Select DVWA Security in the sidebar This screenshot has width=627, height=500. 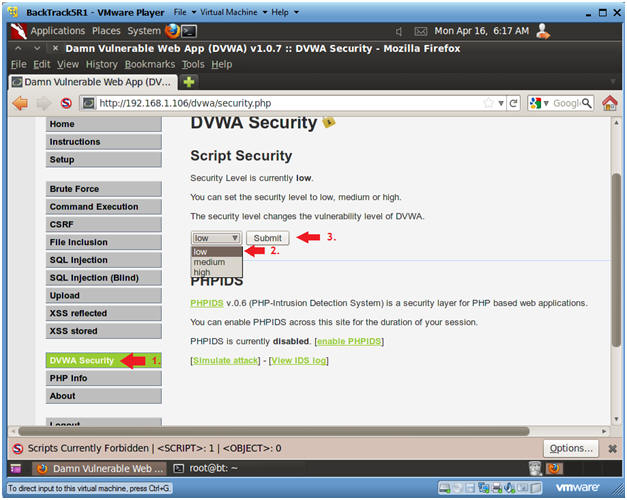pyautogui.click(x=104, y=360)
